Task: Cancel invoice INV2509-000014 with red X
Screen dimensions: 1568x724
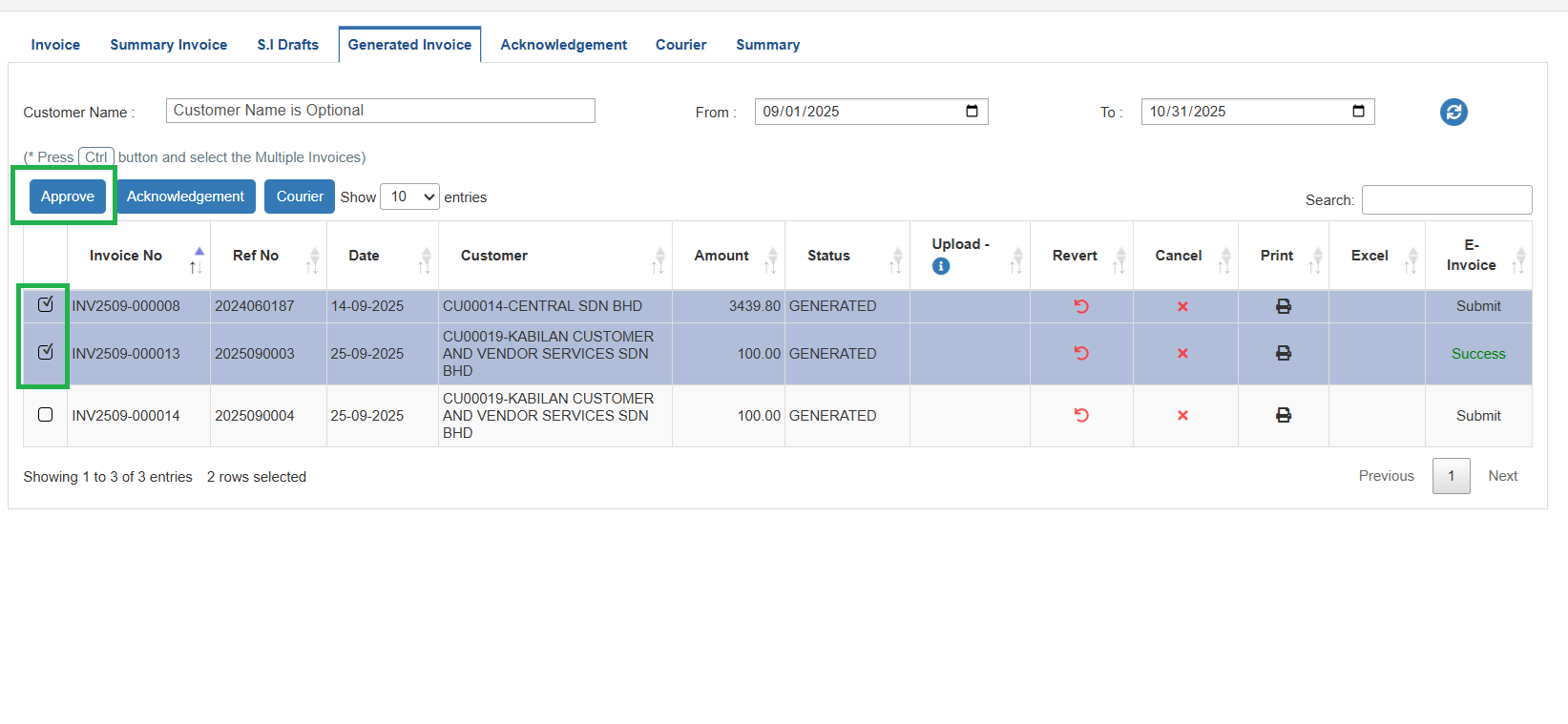Action: click(x=1182, y=415)
